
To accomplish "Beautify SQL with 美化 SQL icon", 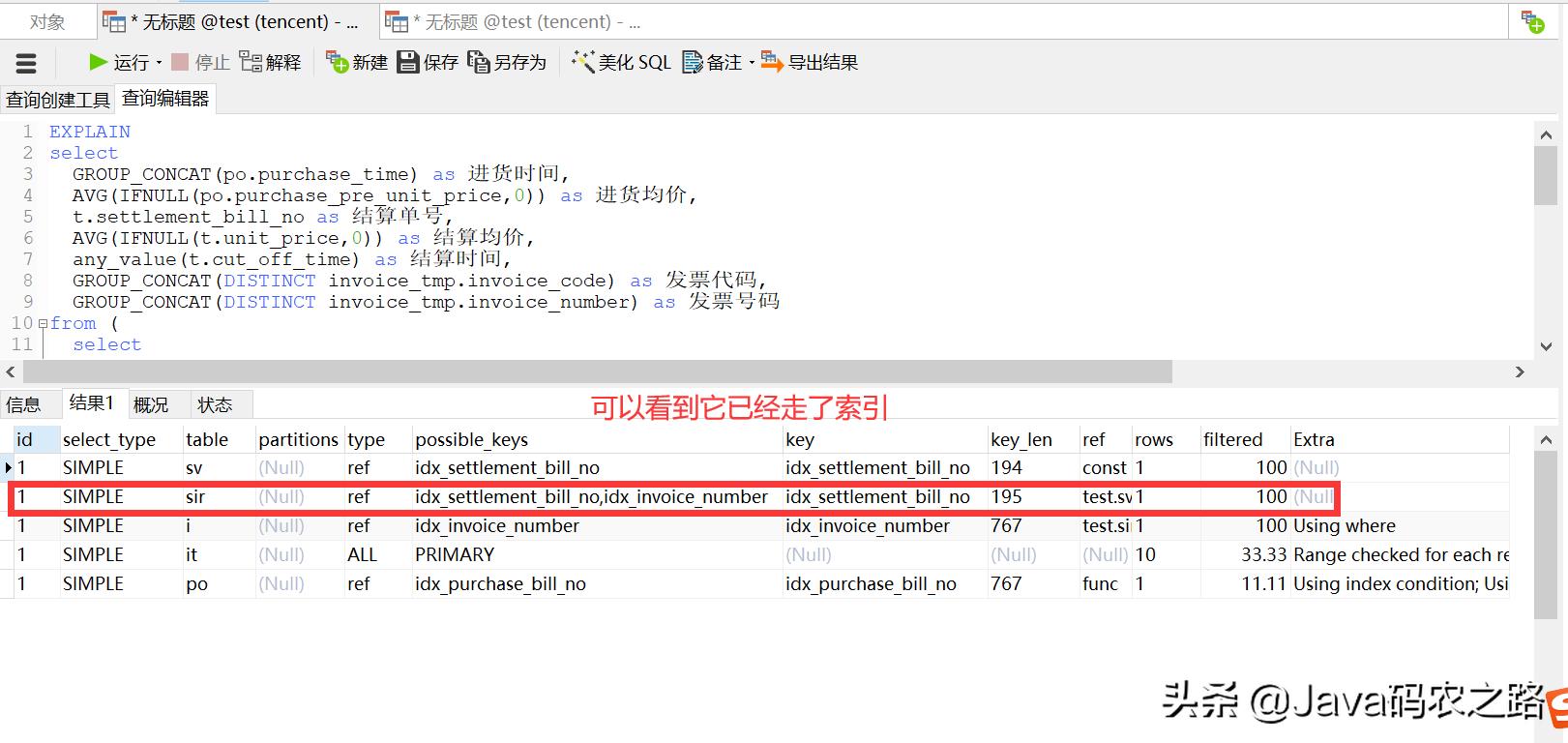I will click(x=583, y=63).
